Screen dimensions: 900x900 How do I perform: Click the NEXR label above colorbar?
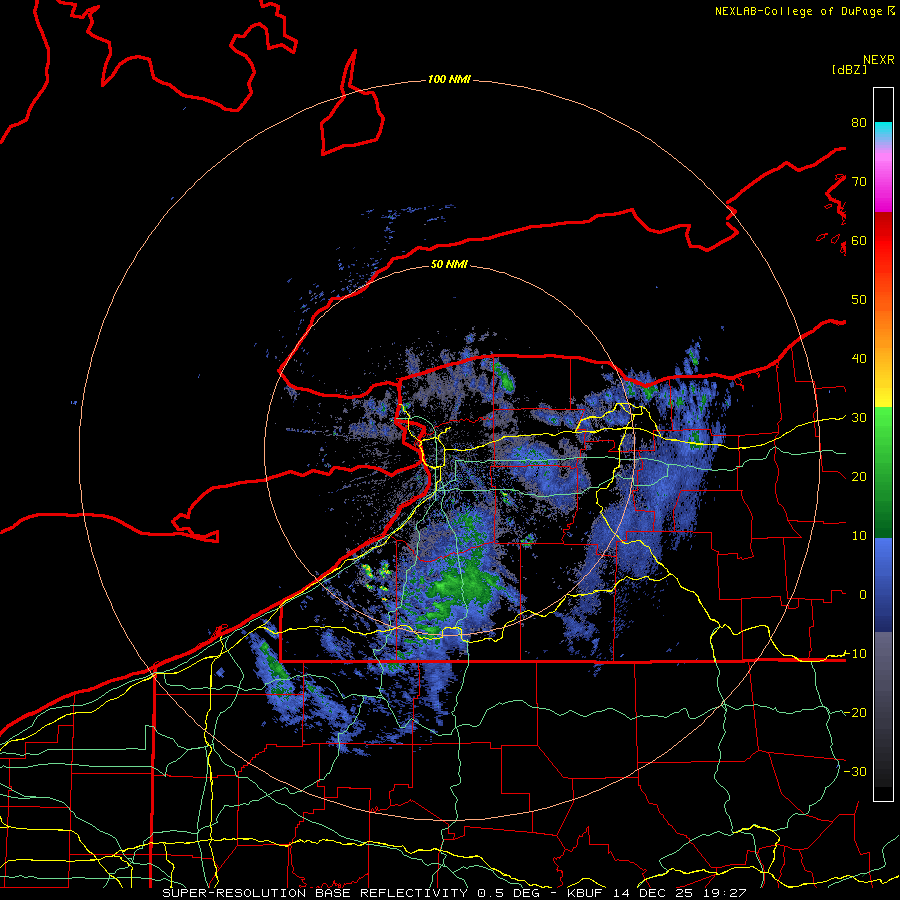(879, 60)
